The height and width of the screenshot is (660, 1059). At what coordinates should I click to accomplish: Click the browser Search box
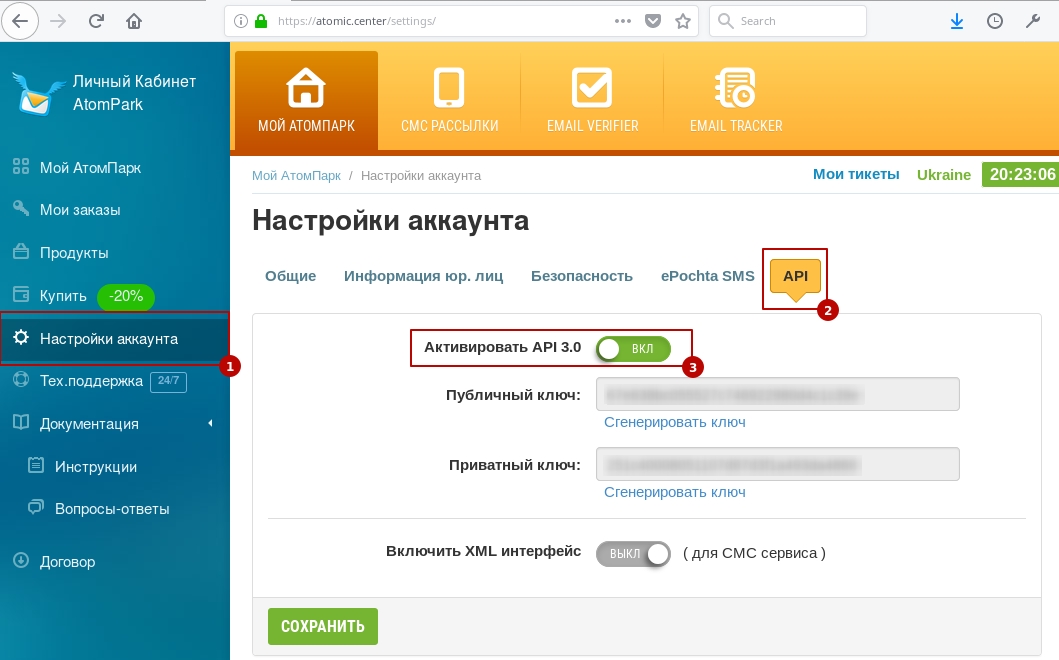[787, 21]
